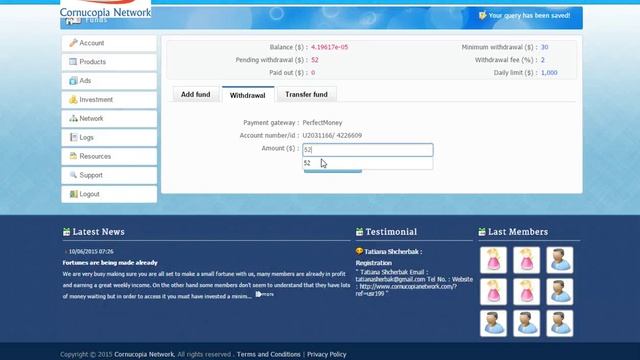Click the news date 10/06/2015 07:26
This screenshot has width=640, height=360.
pyautogui.click(x=91, y=251)
